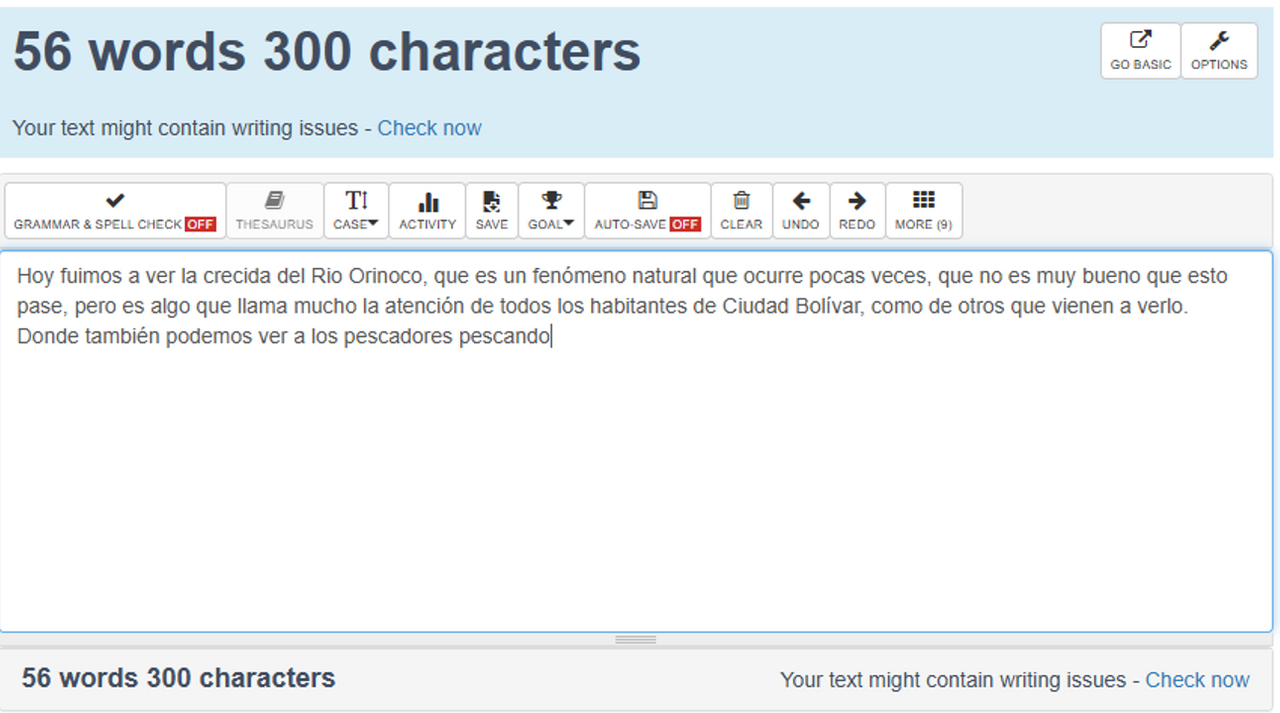Image resolution: width=1280 pixels, height=713 pixels.
Task: Follow the top Check now link
Action: [429, 128]
